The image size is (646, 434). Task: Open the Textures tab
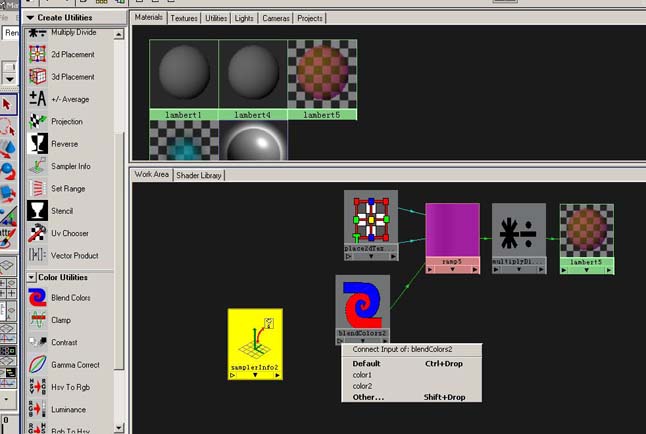click(x=184, y=18)
